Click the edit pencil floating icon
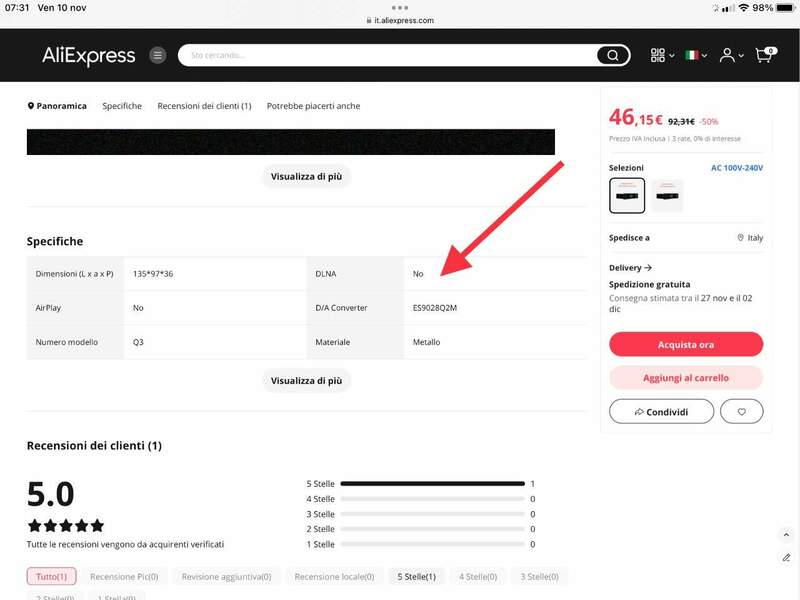The height and width of the screenshot is (600, 800). pyautogui.click(x=786, y=557)
